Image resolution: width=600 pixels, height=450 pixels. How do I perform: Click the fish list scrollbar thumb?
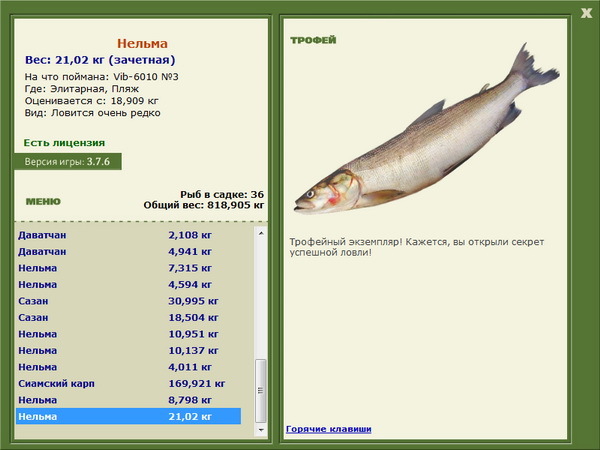coord(261,390)
